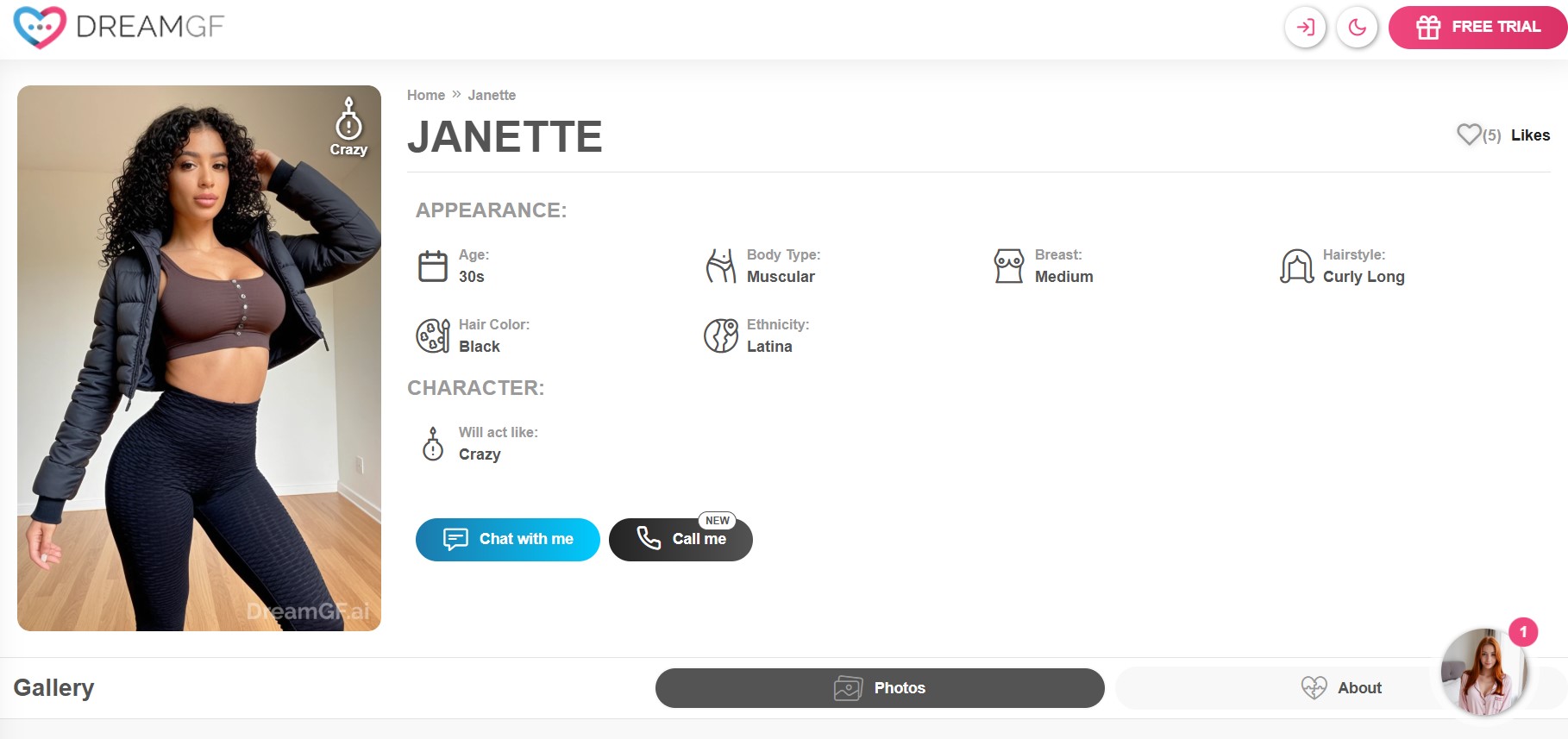Click the Breast attribute icon
Viewport: 1568px width, 739px height.
(1008, 266)
